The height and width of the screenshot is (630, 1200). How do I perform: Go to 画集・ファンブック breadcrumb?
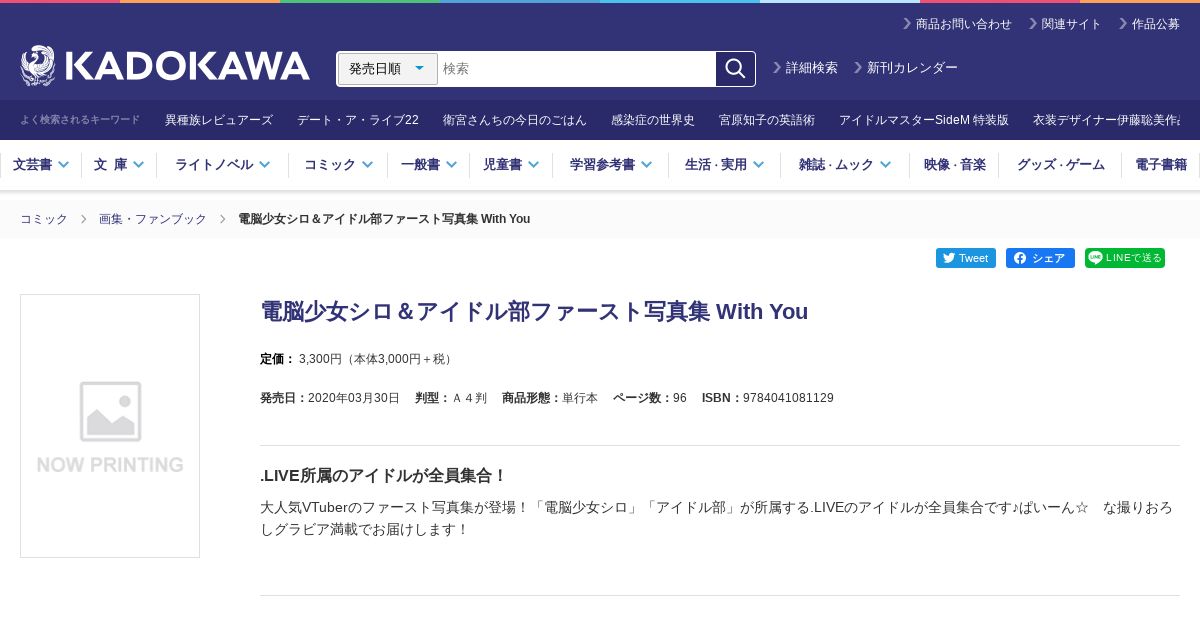pos(153,219)
